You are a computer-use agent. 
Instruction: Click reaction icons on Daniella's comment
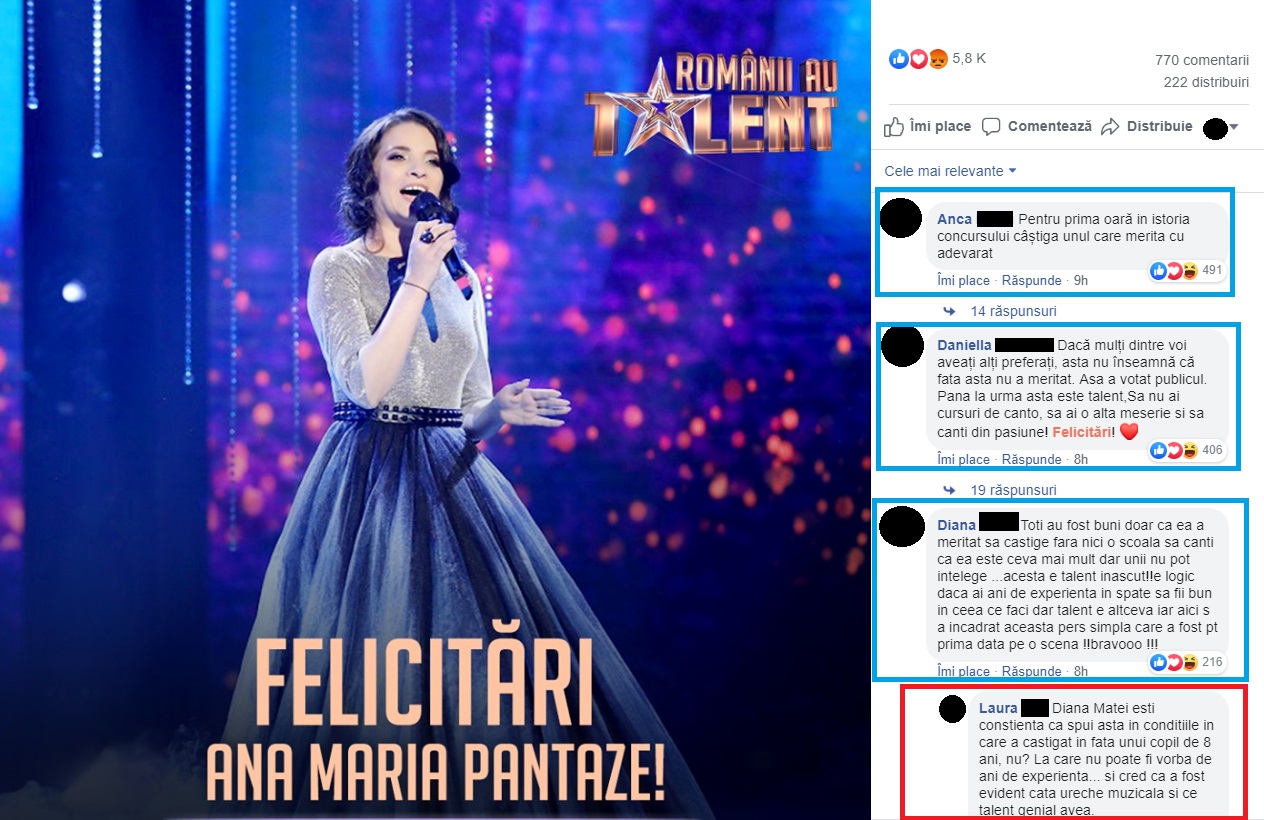coord(1174,450)
